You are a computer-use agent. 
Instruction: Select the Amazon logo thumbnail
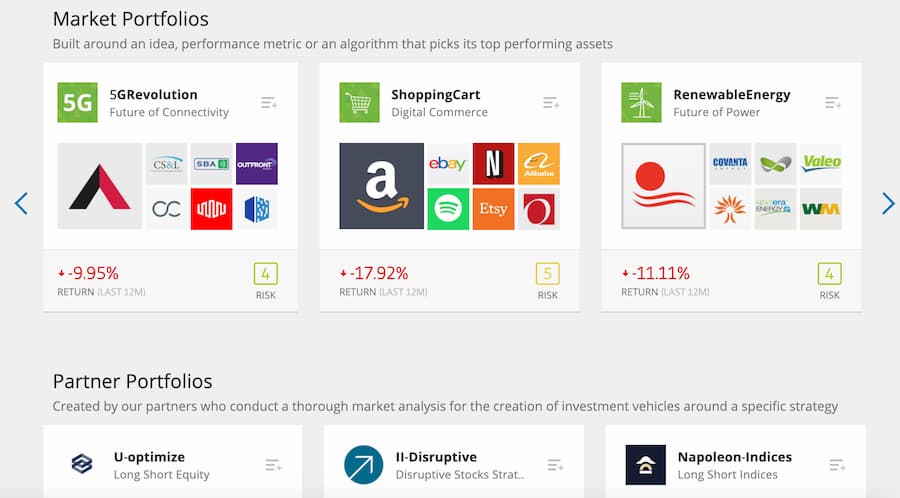click(x=382, y=186)
